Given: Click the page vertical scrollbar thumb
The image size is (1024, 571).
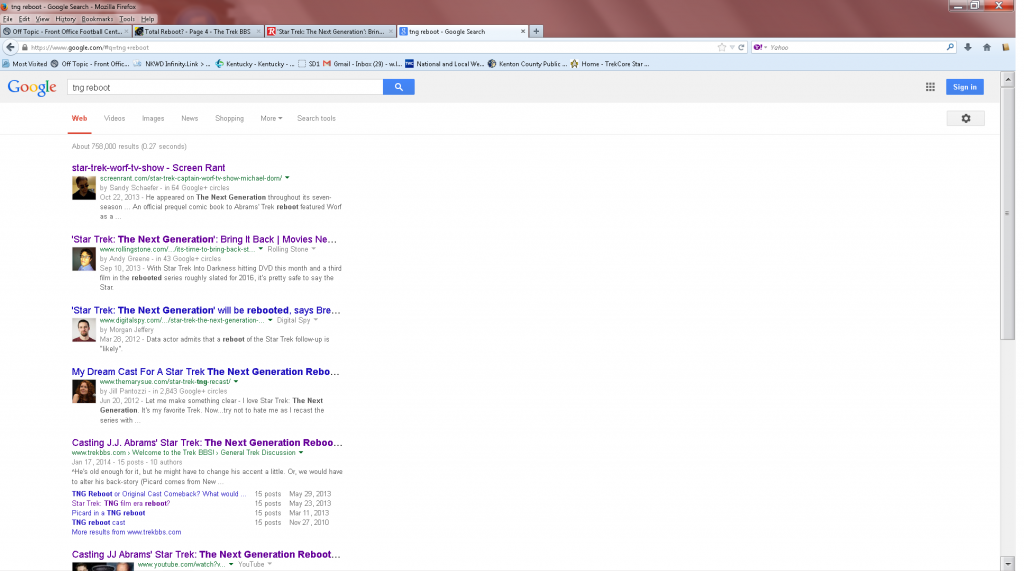Looking at the screenshot, I should tap(1008, 213).
